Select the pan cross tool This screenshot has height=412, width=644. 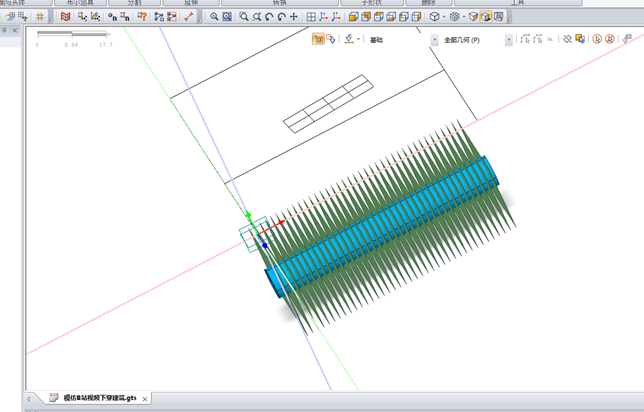coord(294,17)
